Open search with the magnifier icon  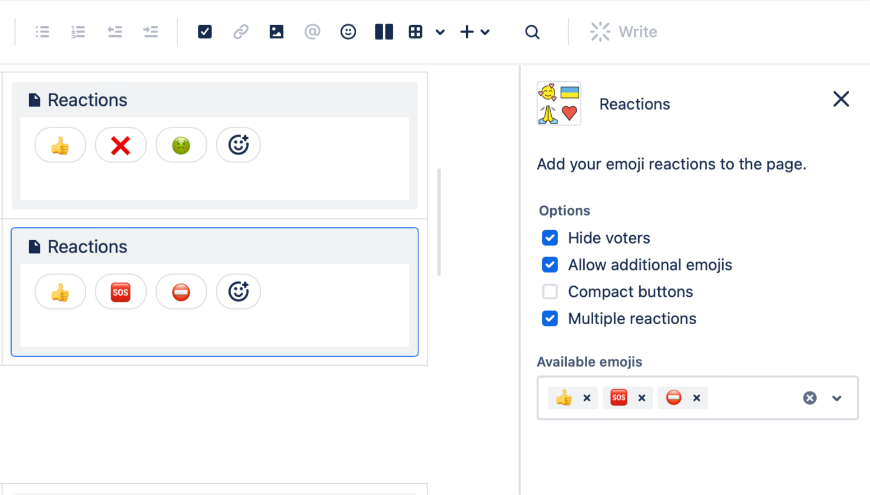pyautogui.click(x=532, y=32)
